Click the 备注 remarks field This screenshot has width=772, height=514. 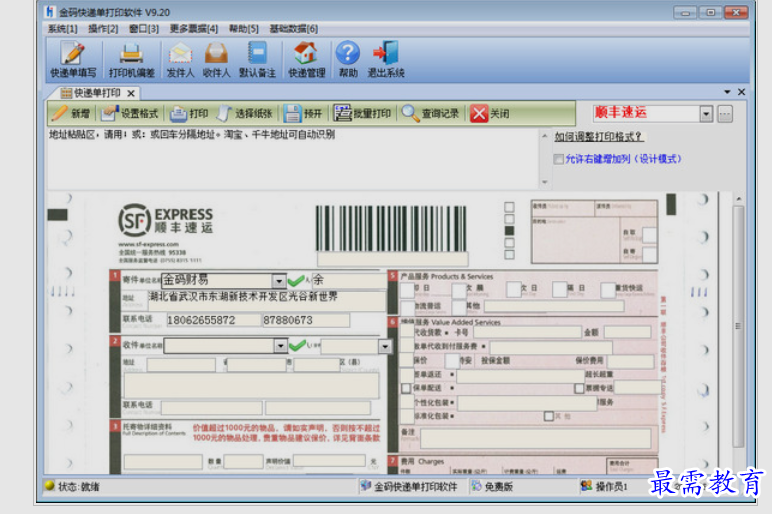coord(536,439)
